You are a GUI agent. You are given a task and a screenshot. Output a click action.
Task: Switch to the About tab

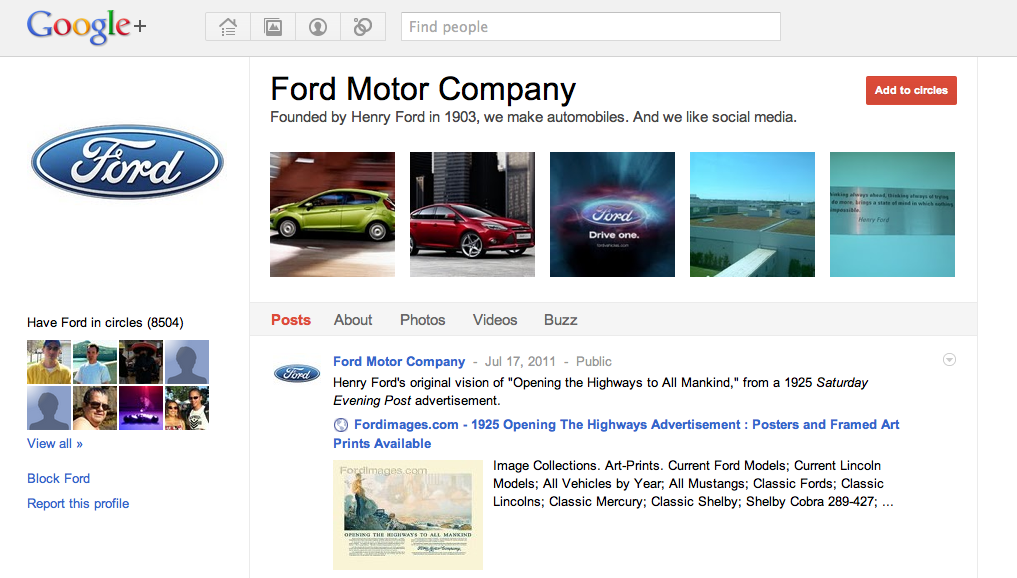point(353,320)
